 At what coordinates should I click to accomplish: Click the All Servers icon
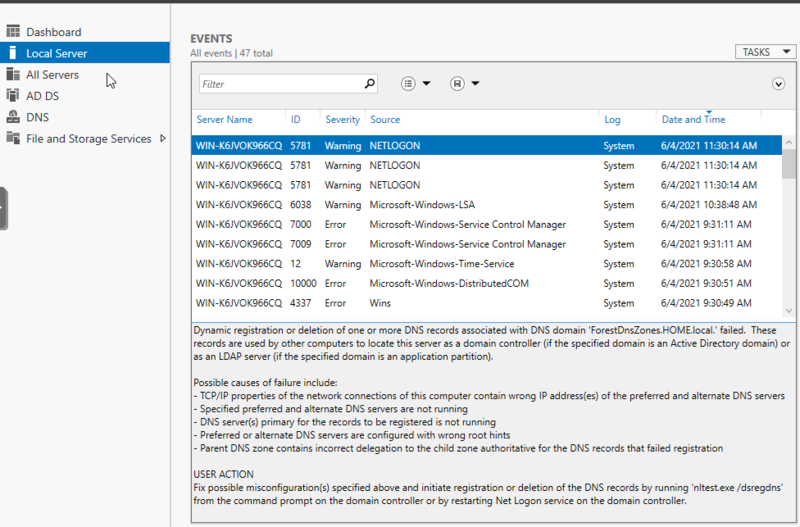(13, 75)
